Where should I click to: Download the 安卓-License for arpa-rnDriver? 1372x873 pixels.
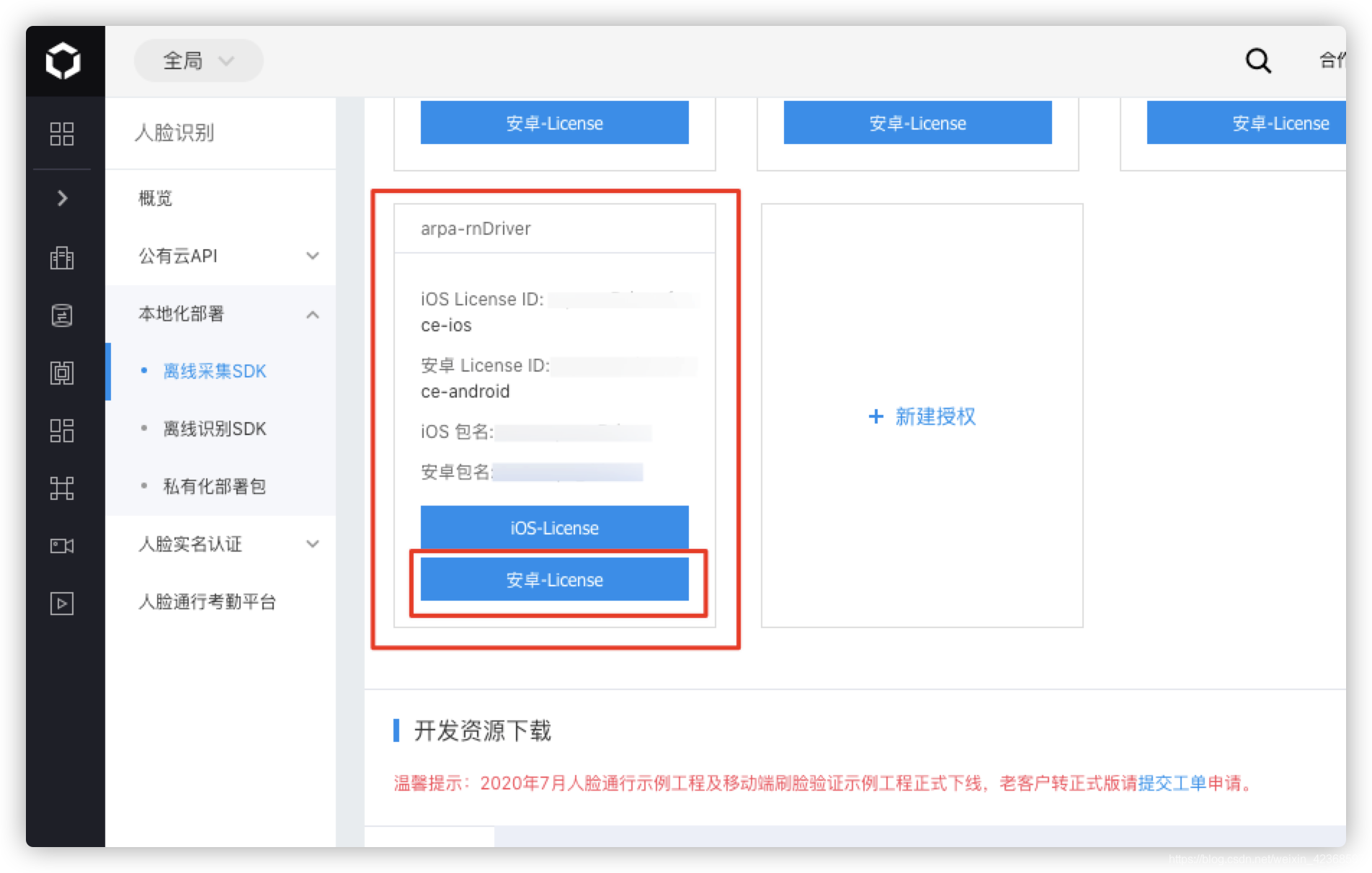[554, 579]
